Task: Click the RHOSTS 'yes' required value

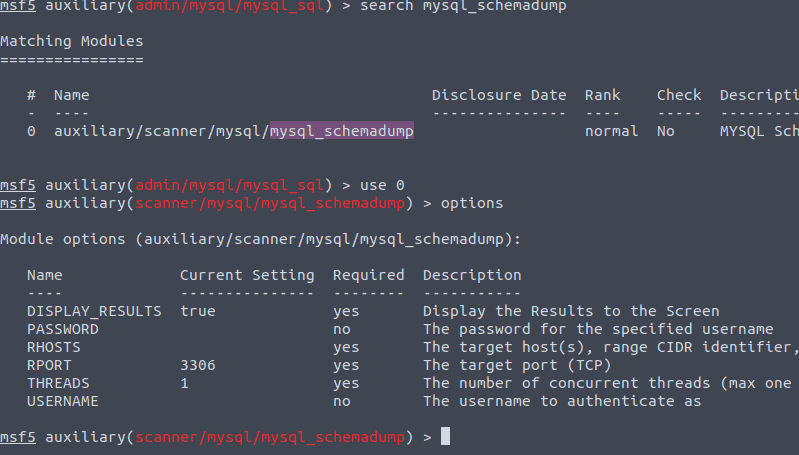Action: coord(346,347)
